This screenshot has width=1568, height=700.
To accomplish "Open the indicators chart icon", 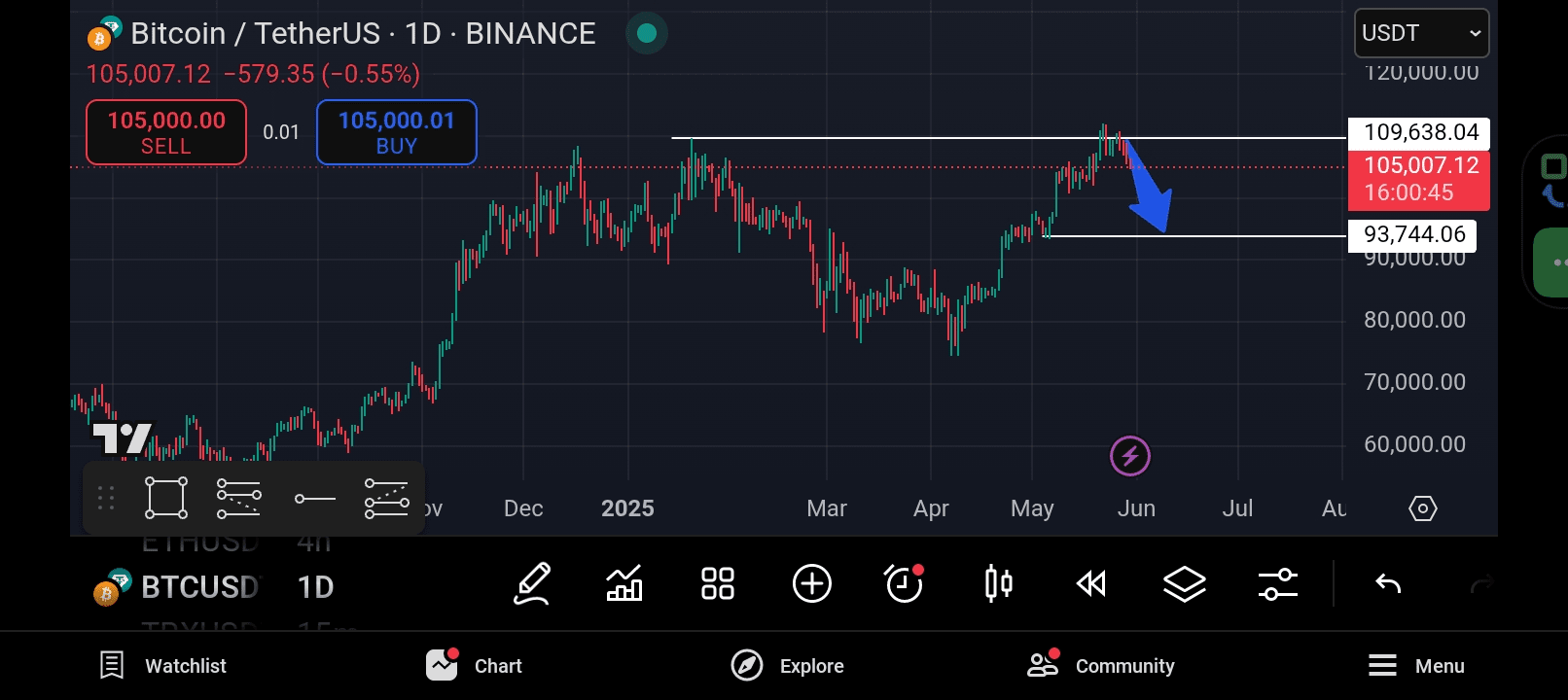I will [624, 584].
